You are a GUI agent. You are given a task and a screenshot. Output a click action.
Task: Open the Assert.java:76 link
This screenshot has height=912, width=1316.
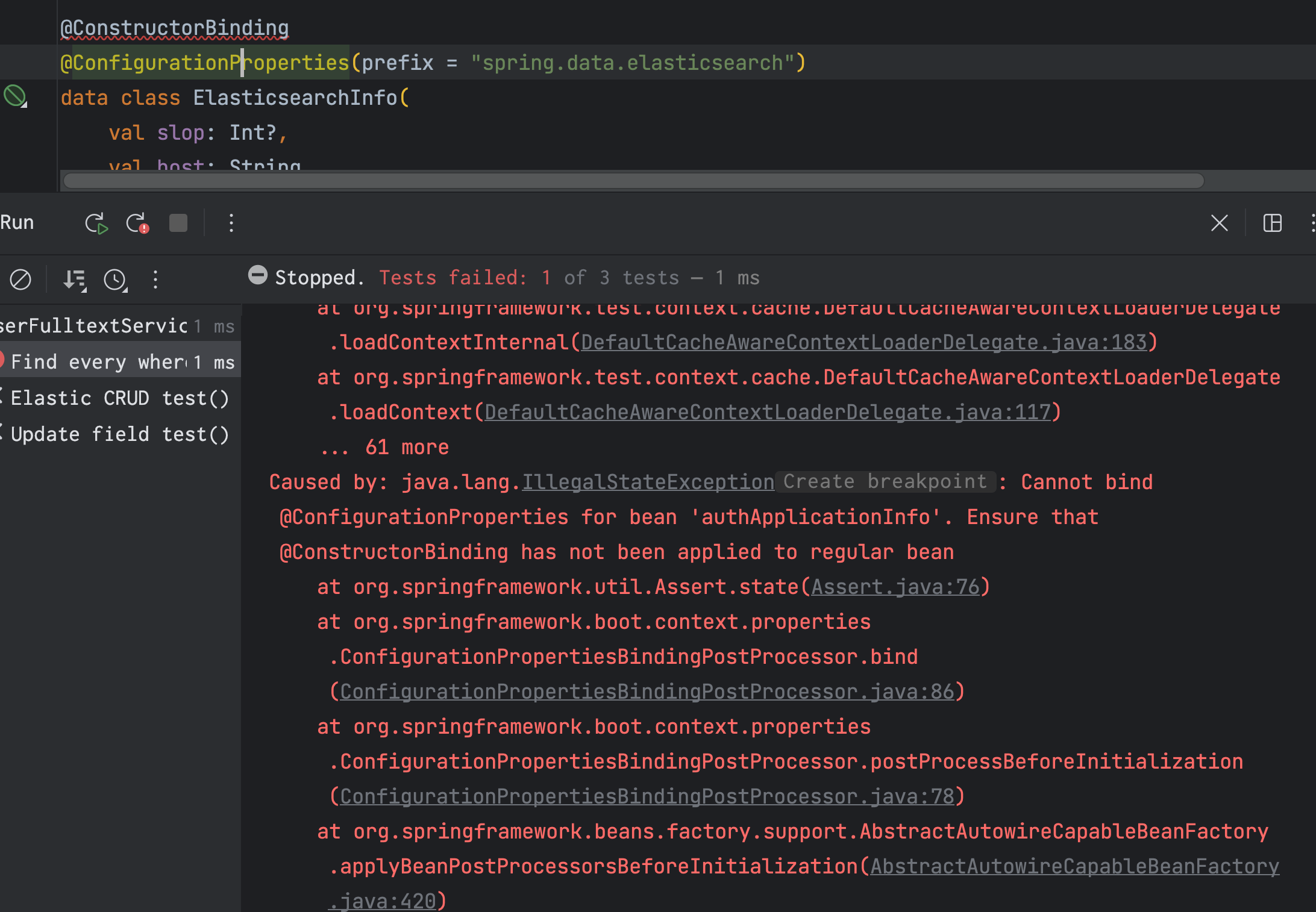(895, 587)
